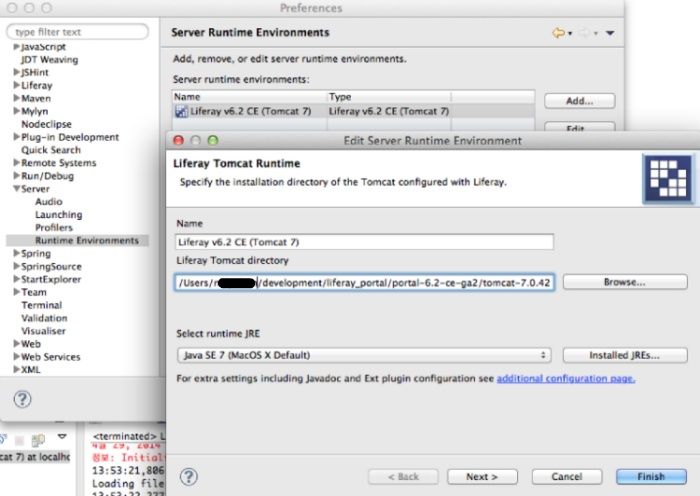
Task: Open the Select runtime JRE dropdown
Action: click(364, 355)
